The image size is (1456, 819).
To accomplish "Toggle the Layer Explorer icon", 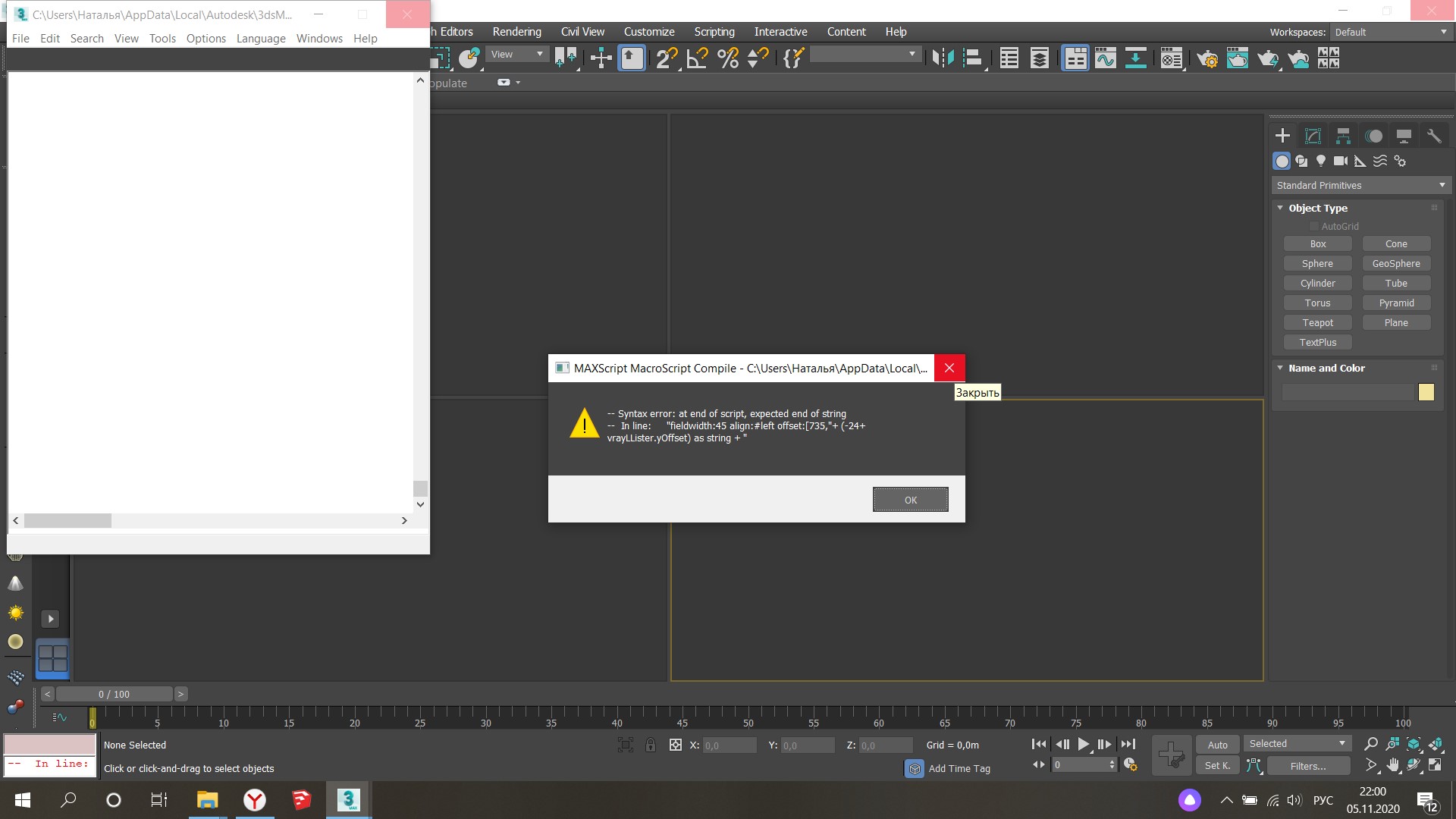I will tap(1040, 58).
